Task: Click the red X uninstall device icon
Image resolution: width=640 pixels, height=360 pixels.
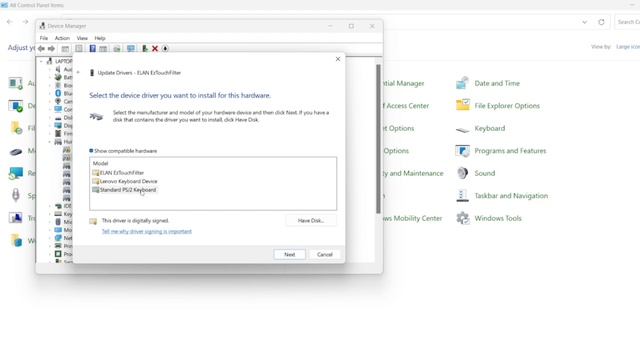Action: click(x=155, y=49)
